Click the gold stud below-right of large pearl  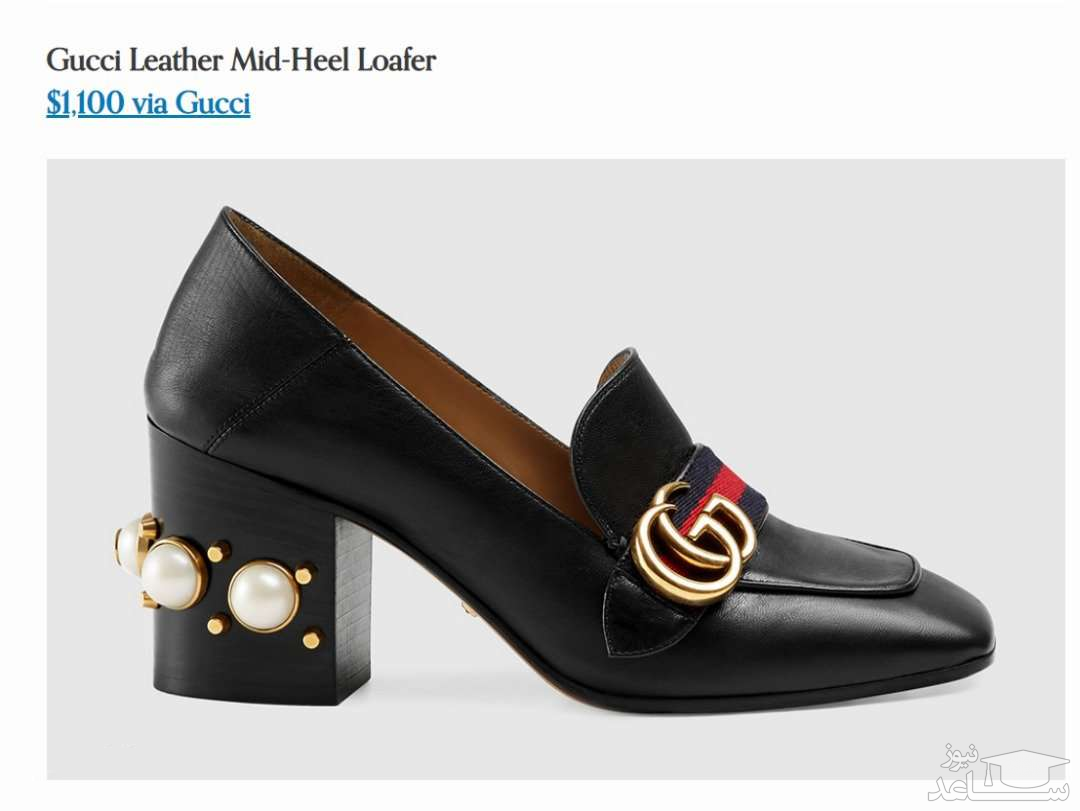313,639
